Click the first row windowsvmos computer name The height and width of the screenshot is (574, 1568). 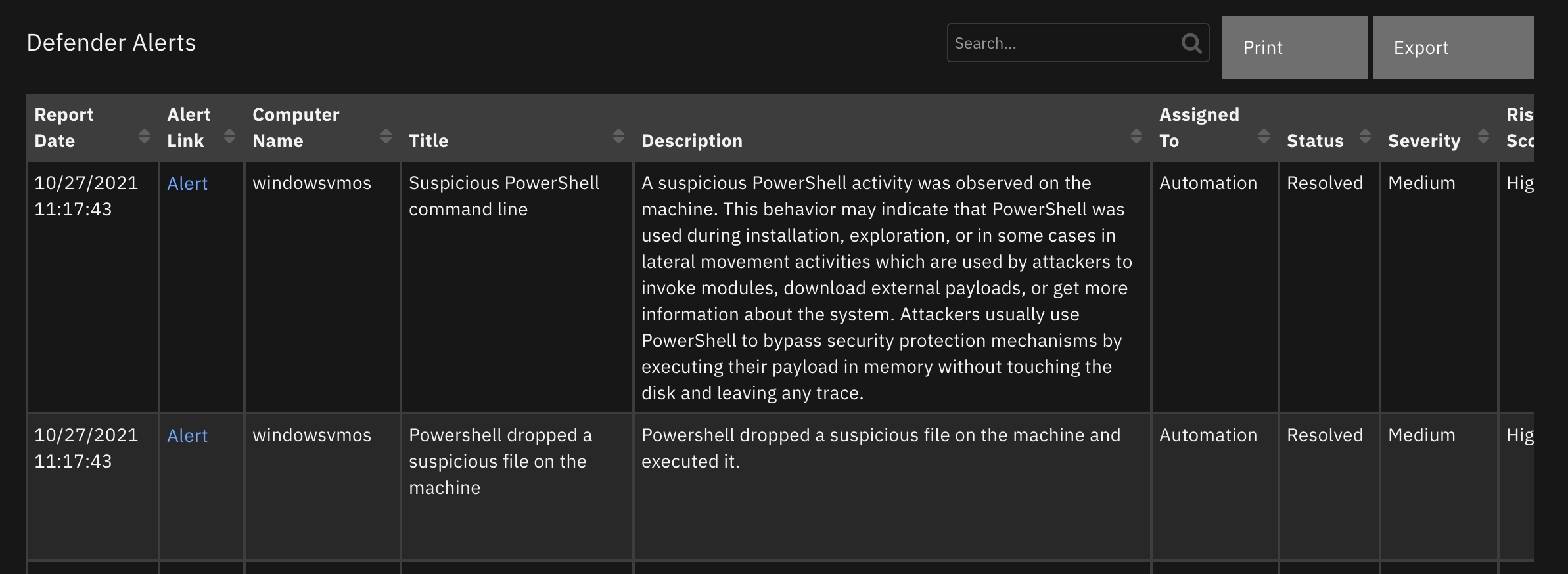[312, 183]
